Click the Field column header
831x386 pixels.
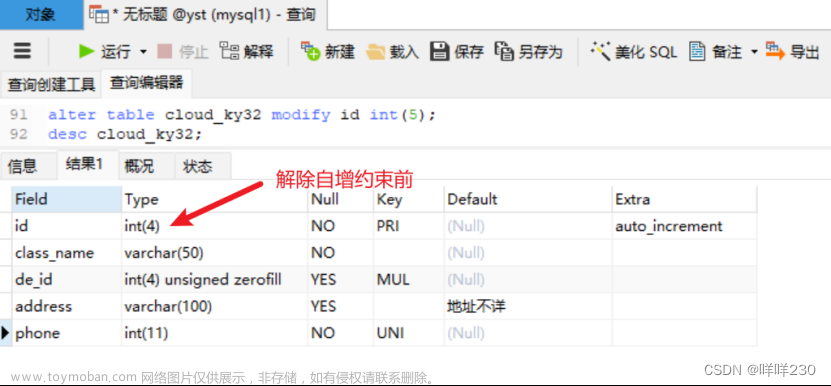[67, 199]
